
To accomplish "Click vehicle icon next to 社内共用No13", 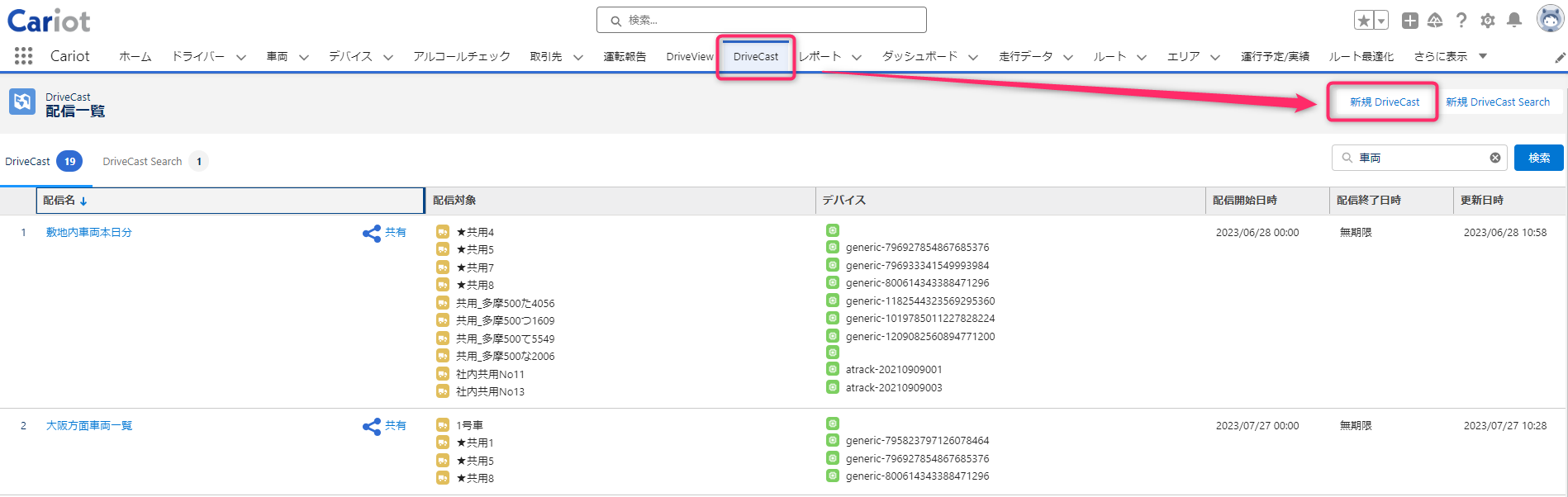I will coord(443,391).
